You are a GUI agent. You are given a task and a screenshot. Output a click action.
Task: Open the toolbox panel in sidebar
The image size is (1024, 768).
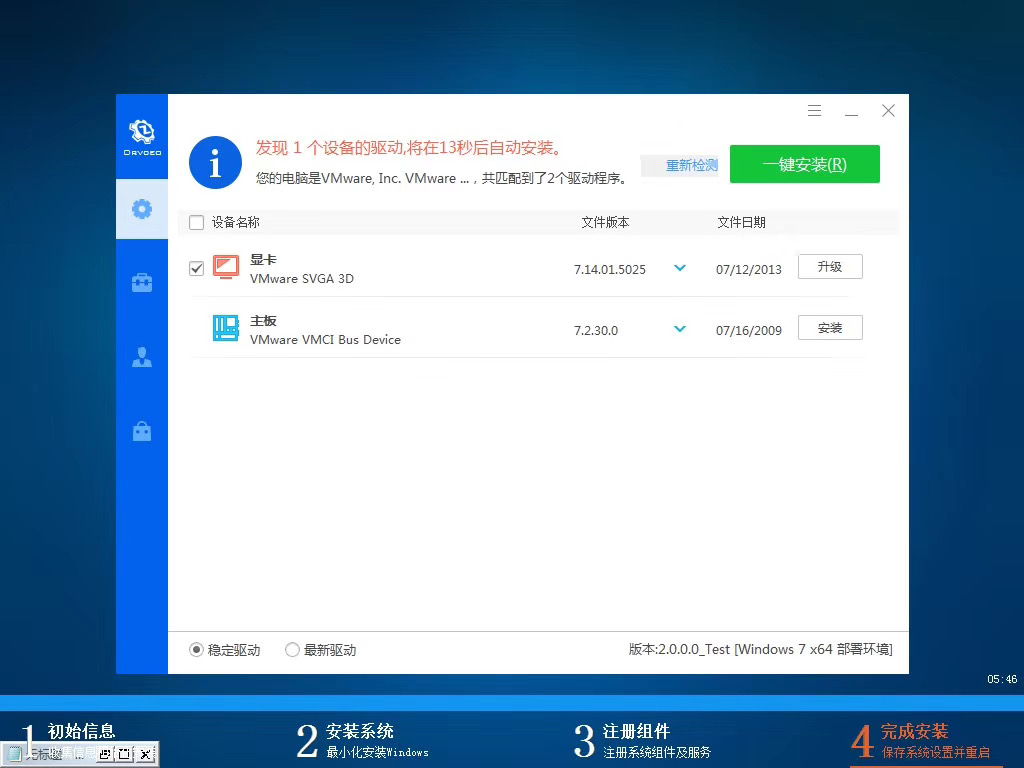coord(141,282)
